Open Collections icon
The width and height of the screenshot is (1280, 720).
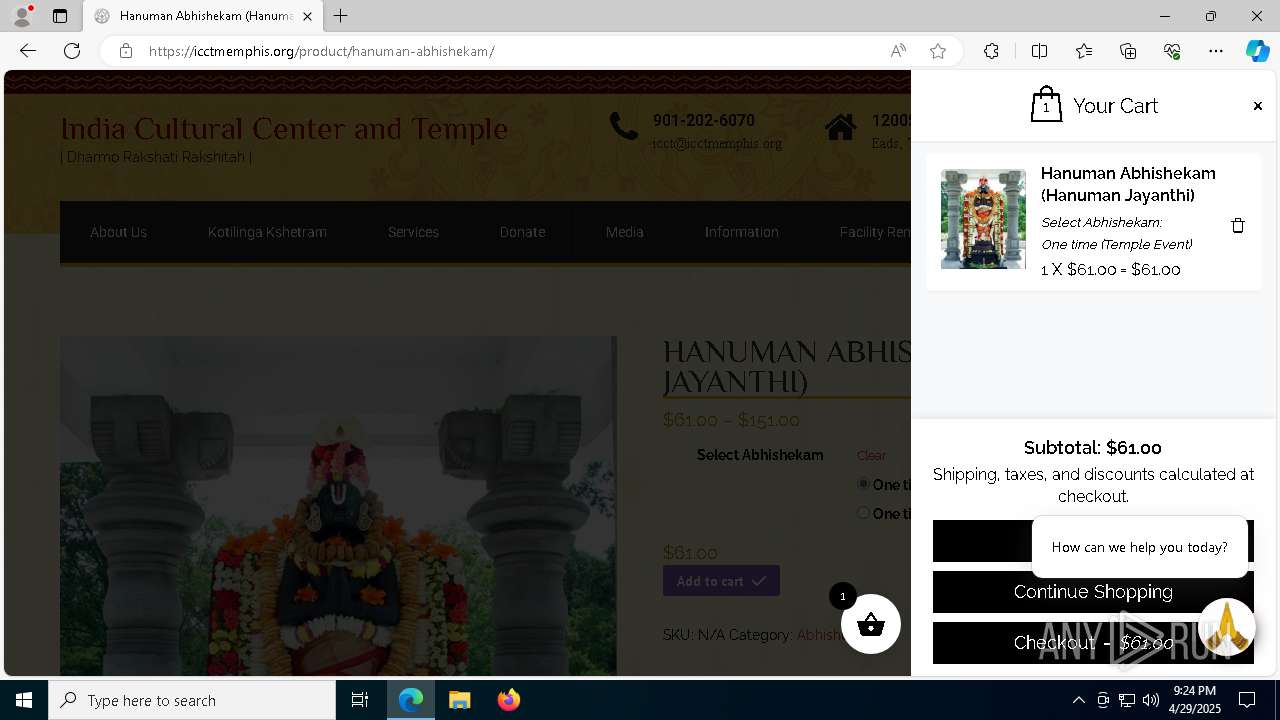tap(1128, 51)
